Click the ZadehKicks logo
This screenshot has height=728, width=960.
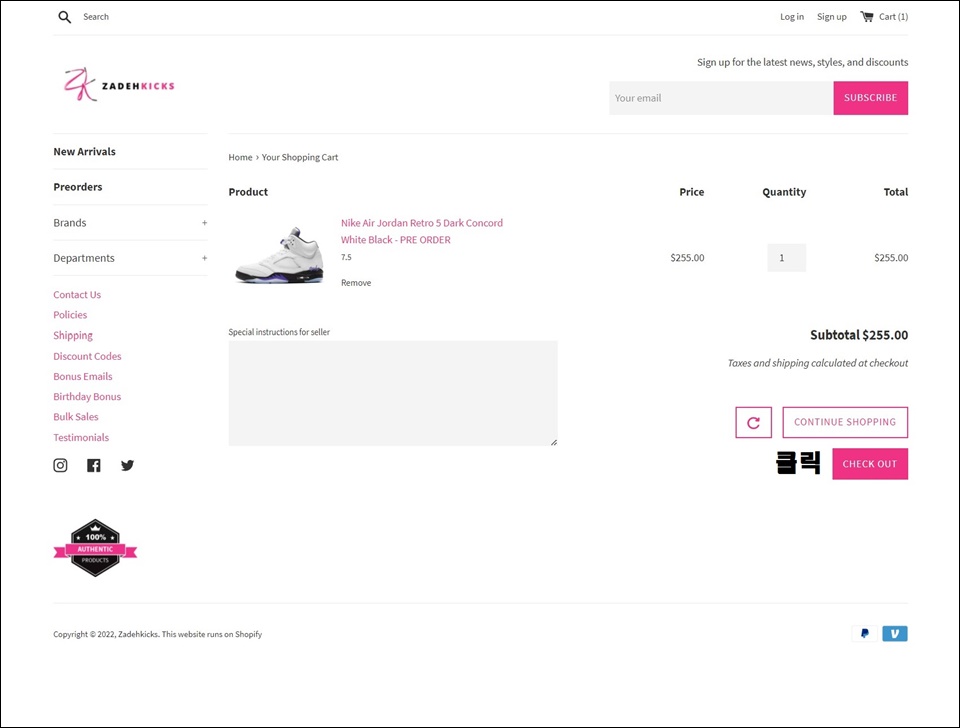(119, 84)
